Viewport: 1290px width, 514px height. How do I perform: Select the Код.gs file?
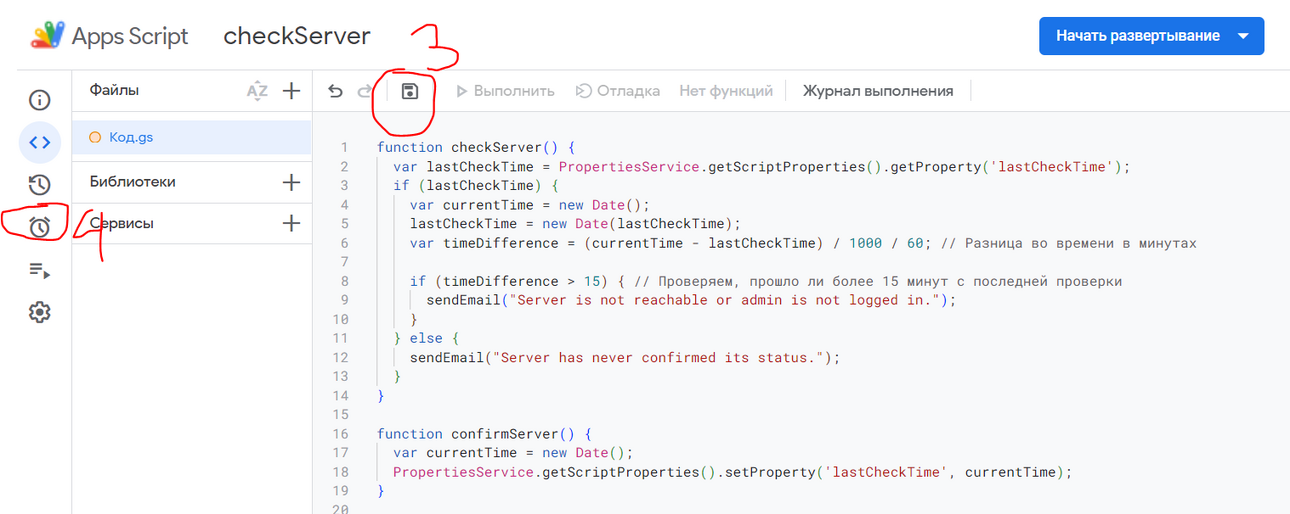[192, 138]
